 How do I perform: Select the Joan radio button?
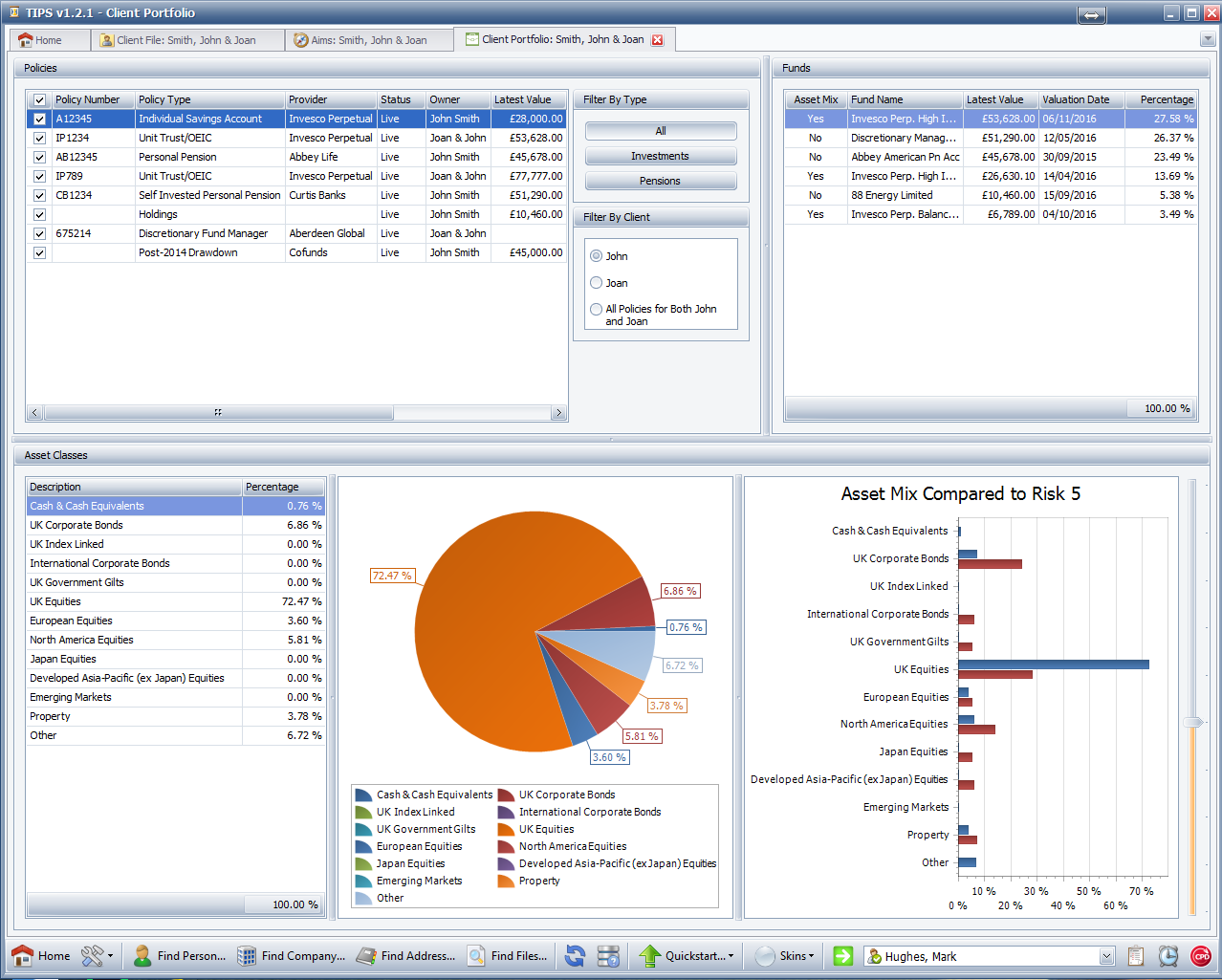point(597,283)
